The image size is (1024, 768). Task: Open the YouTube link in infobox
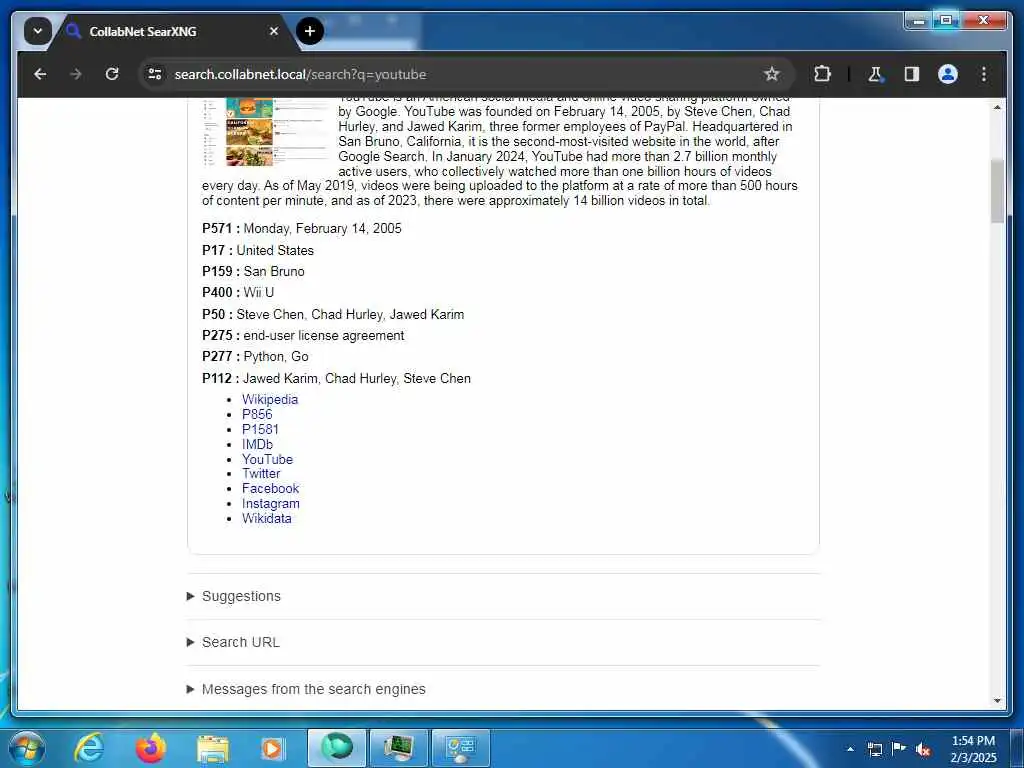pos(267,459)
